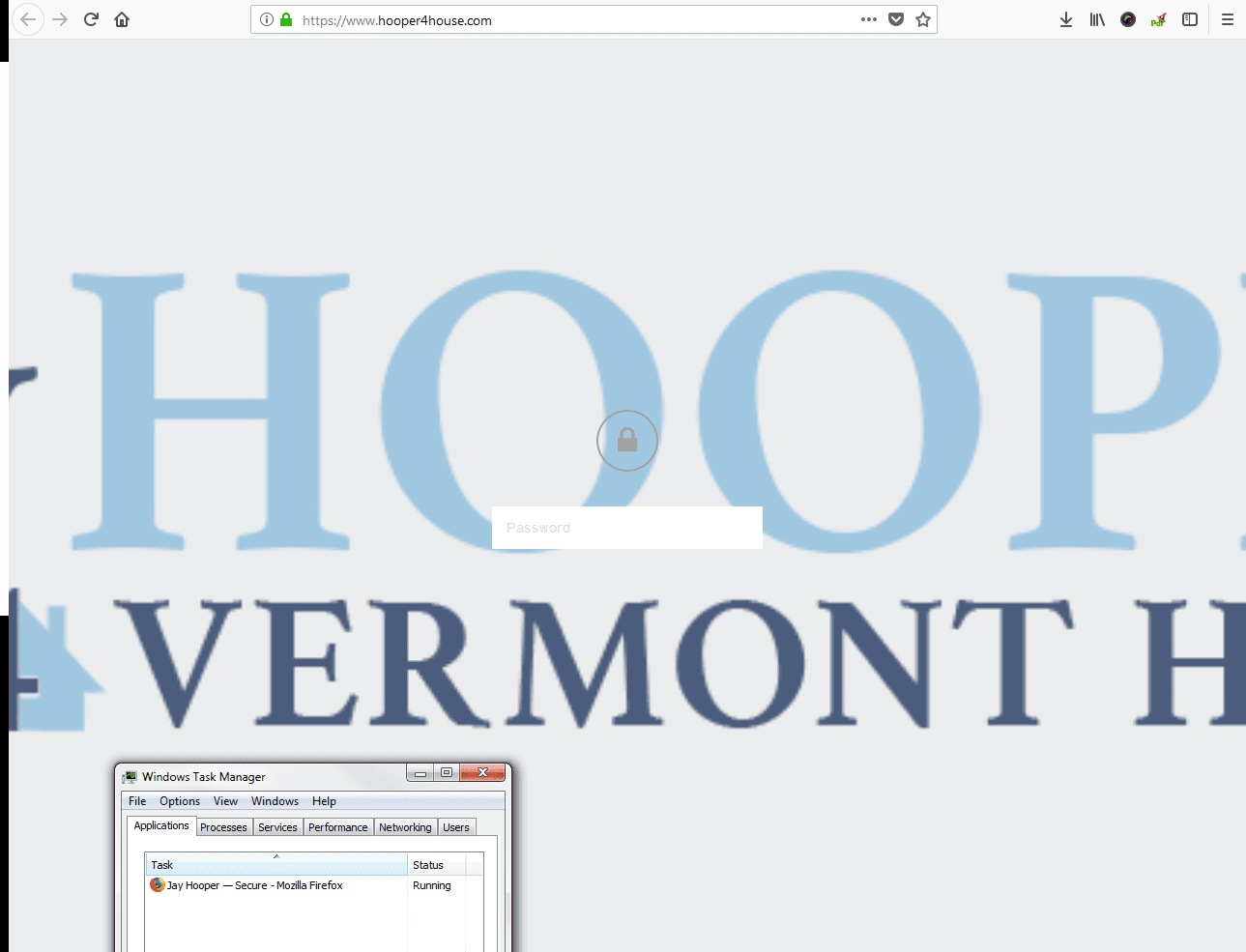Click the browser Back arrow button

(28, 19)
